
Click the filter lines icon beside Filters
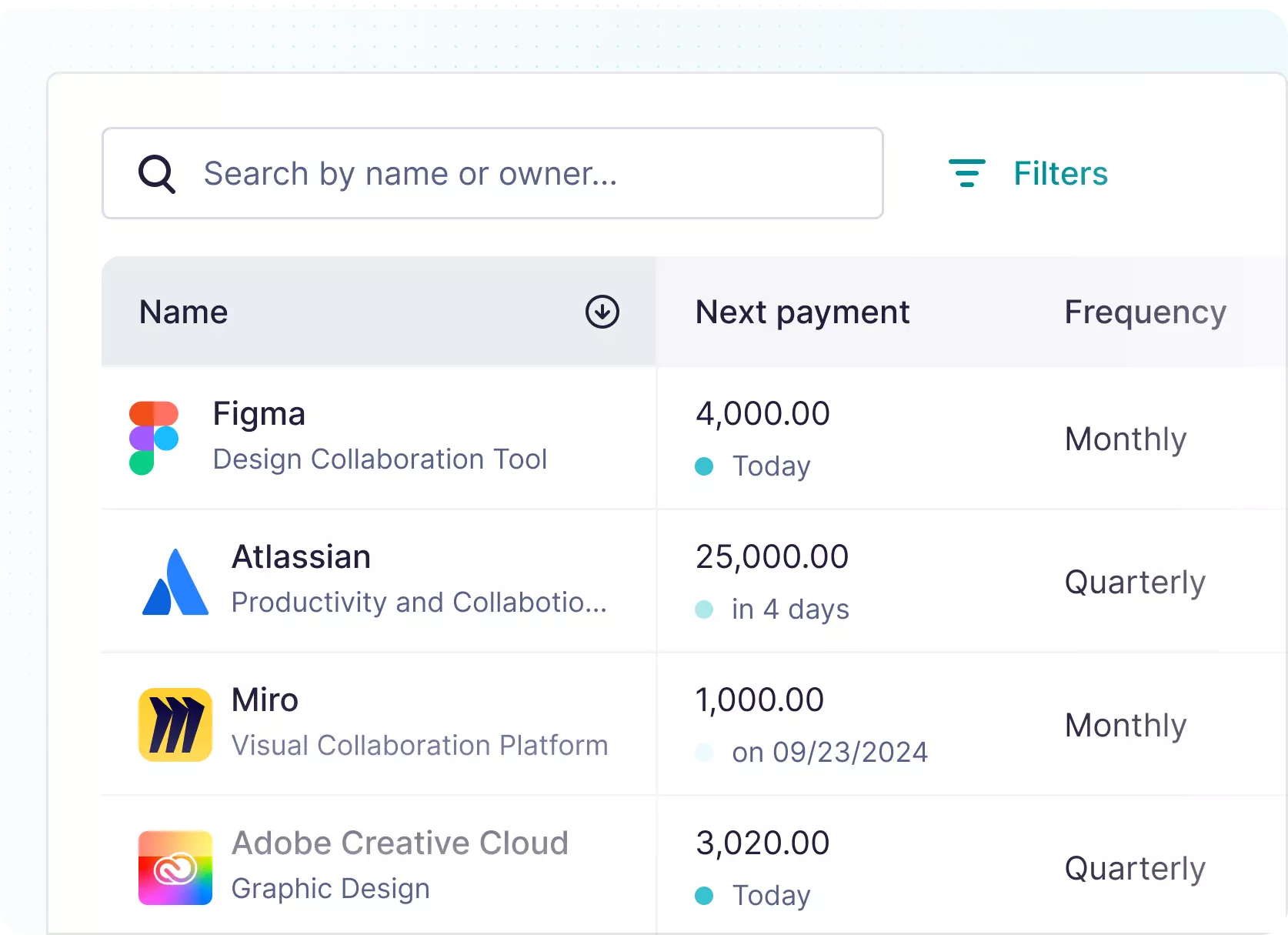tap(966, 173)
